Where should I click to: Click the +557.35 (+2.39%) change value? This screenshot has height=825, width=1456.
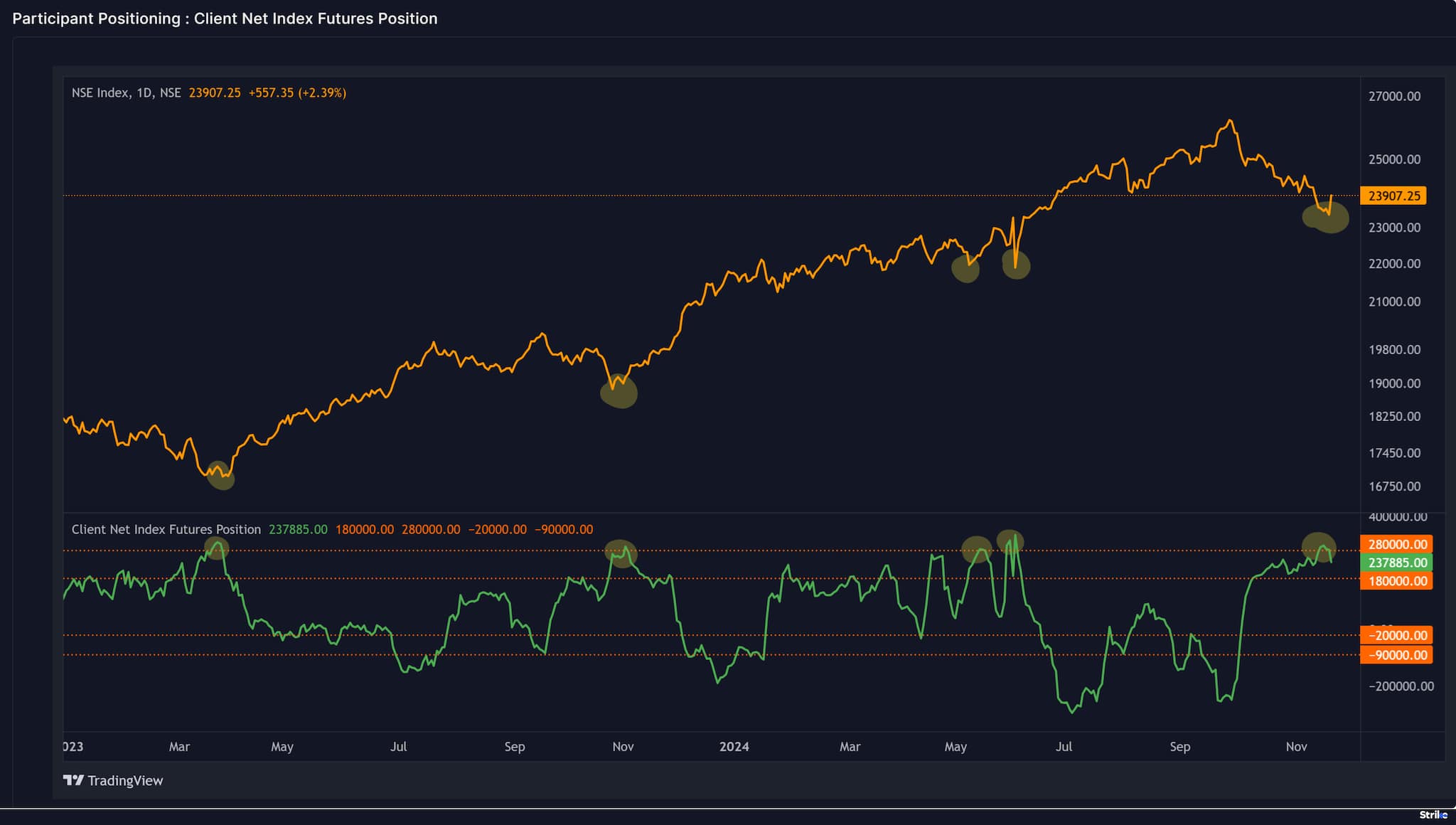(x=297, y=92)
